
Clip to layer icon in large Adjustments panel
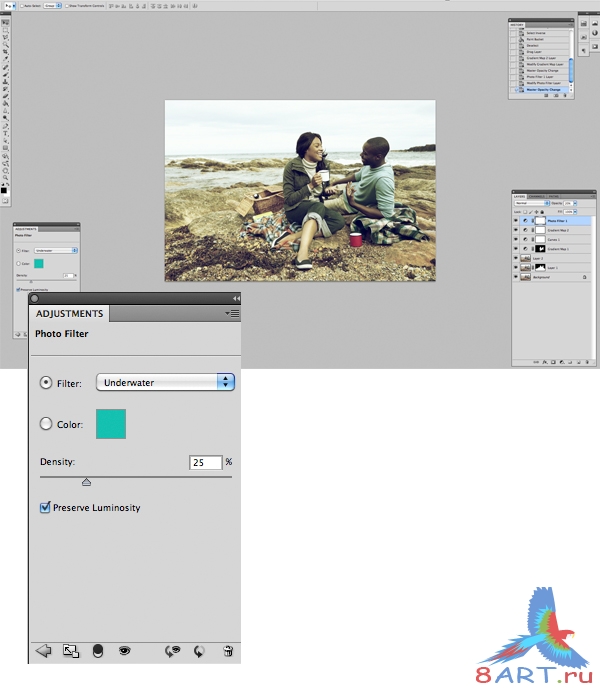(98, 651)
